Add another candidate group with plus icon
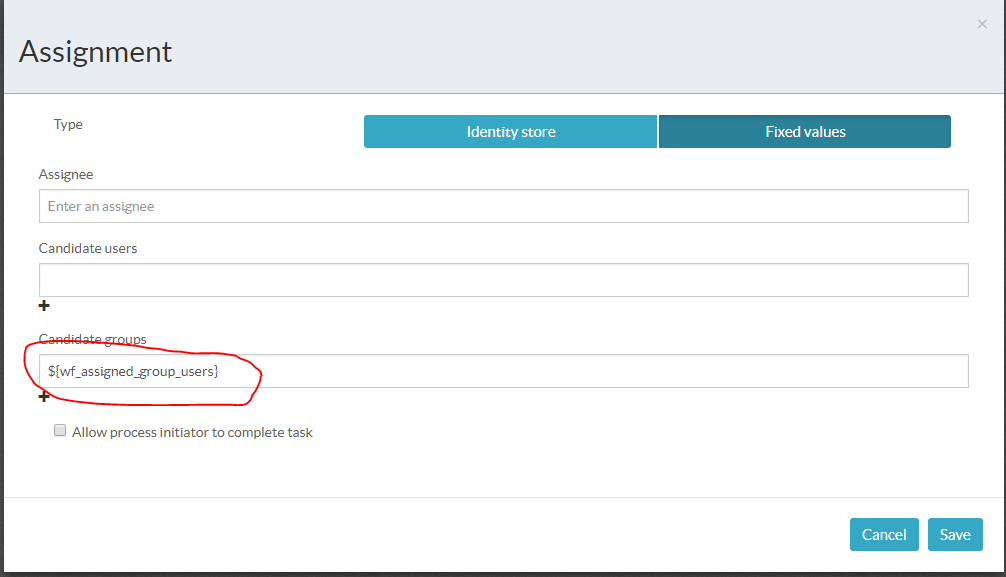The image size is (1006, 577). [x=44, y=397]
